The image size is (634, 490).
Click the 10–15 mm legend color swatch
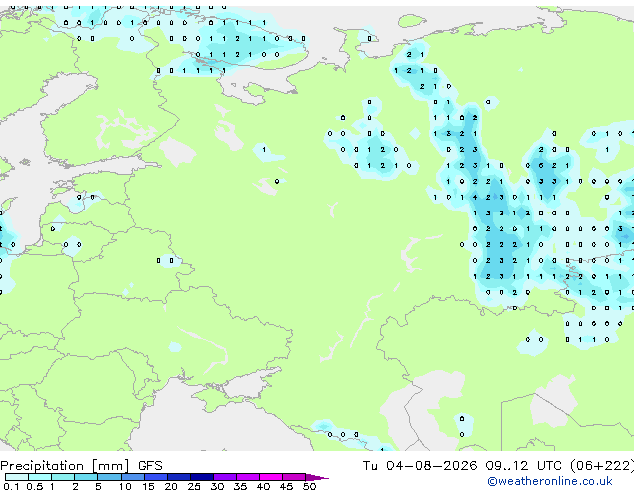tap(132, 477)
